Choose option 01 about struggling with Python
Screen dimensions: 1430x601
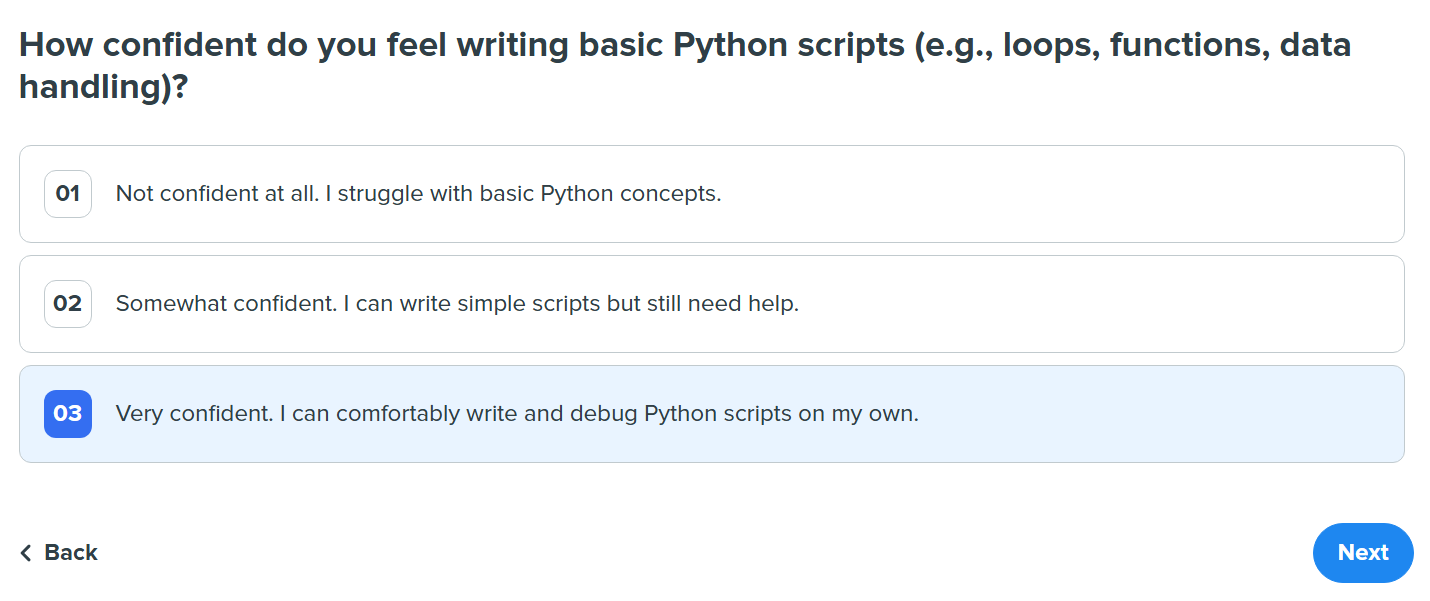click(418, 194)
